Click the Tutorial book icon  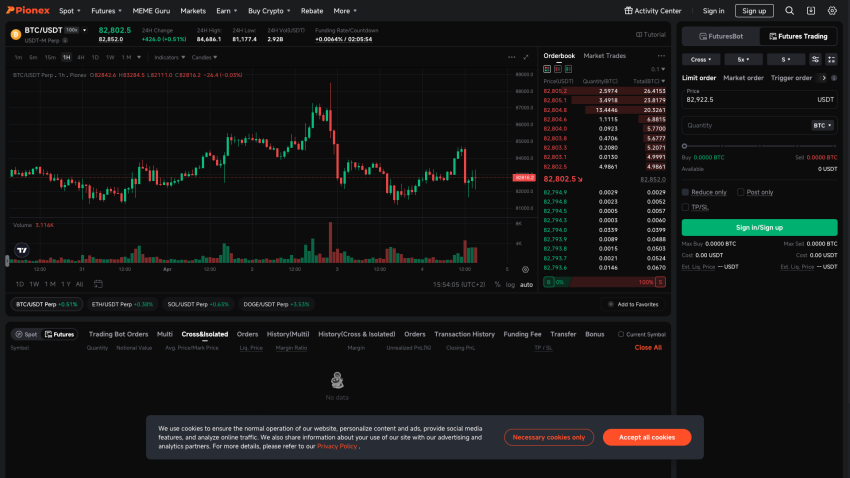click(639, 35)
